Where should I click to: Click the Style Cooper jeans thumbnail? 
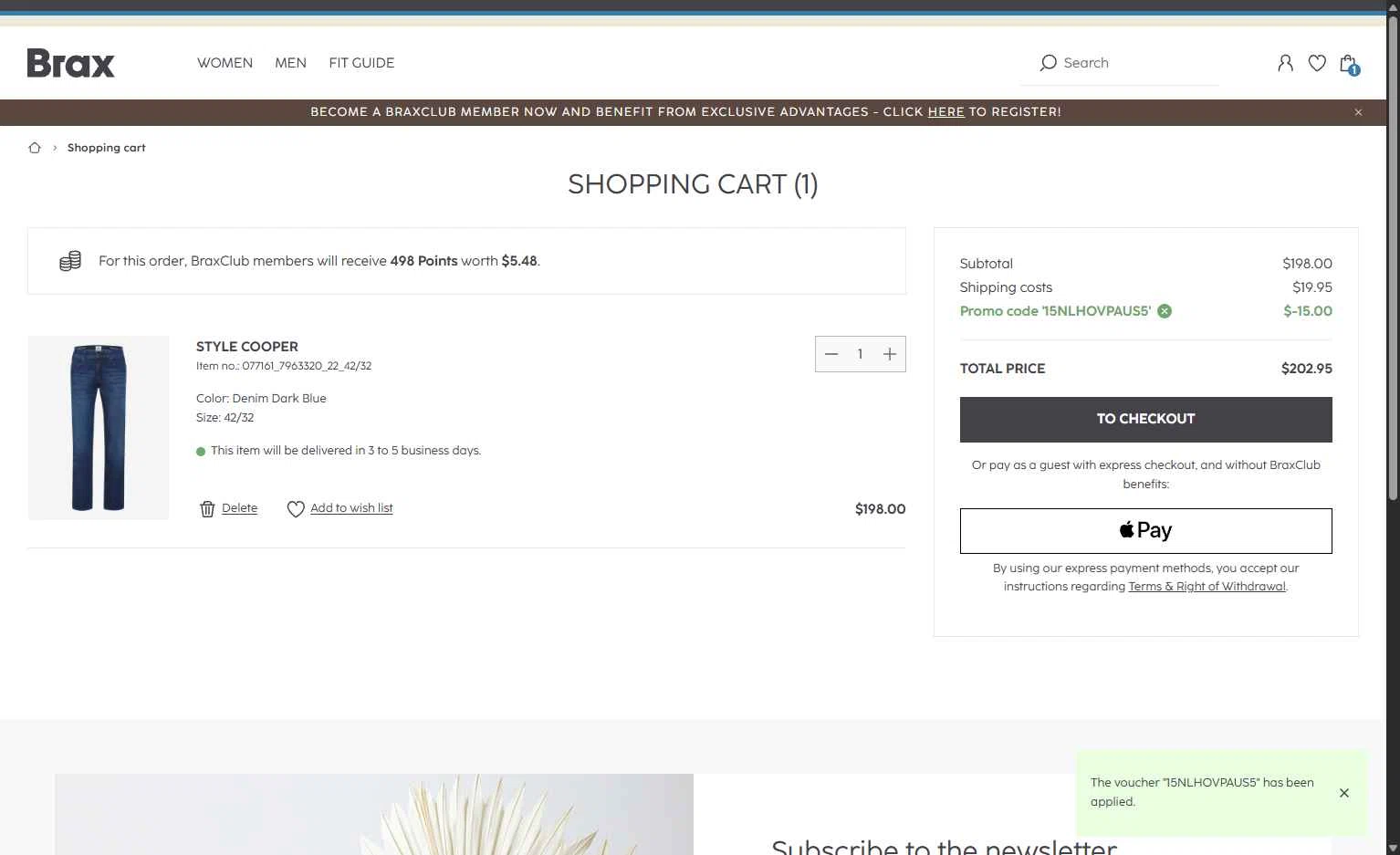[x=99, y=428]
